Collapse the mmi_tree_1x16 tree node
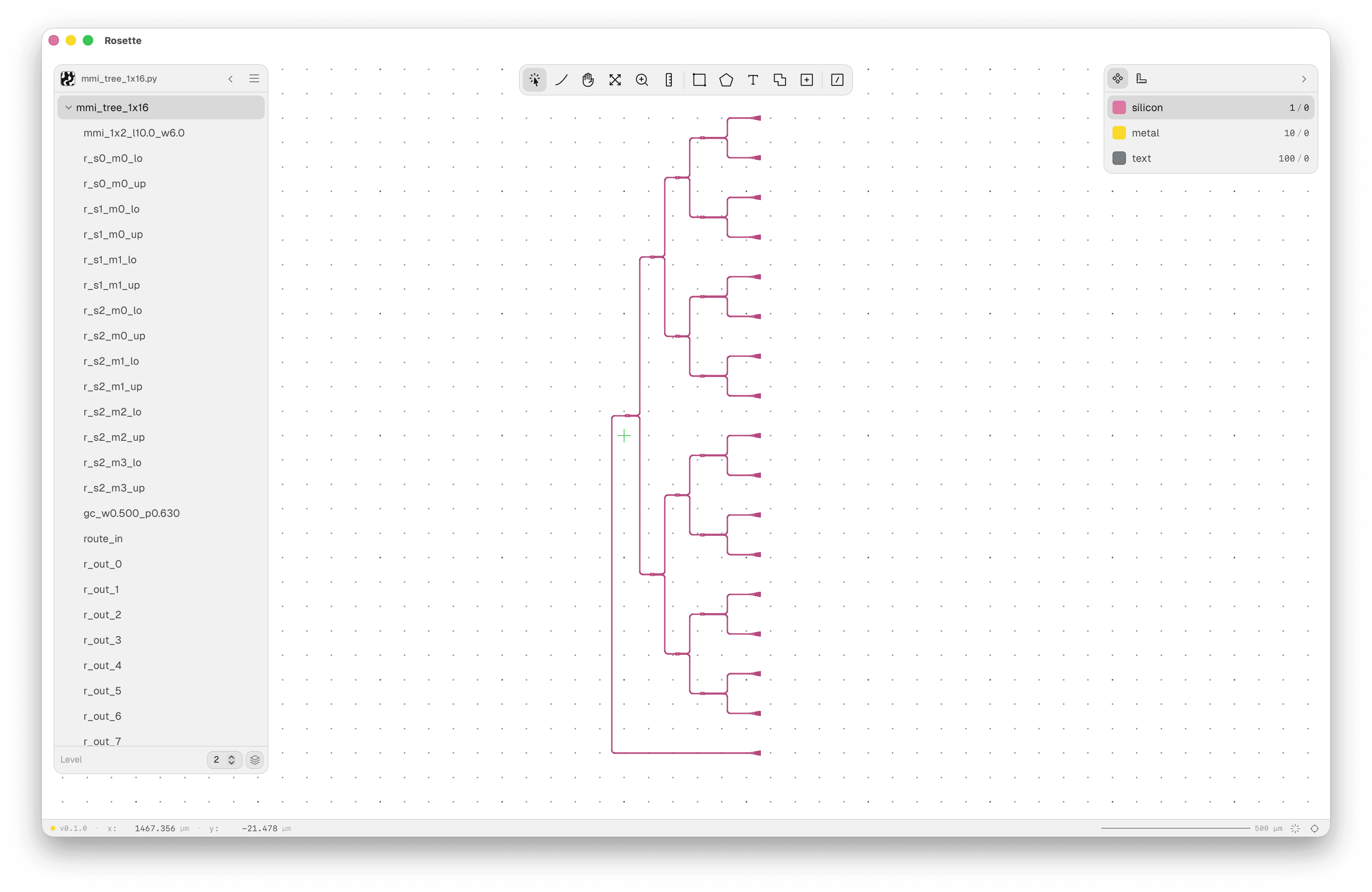Viewport: 1372px width, 892px height. click(x=69, y=107)
